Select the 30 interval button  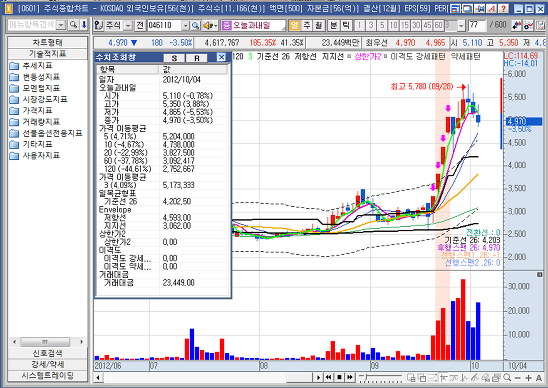coord(416,25)
